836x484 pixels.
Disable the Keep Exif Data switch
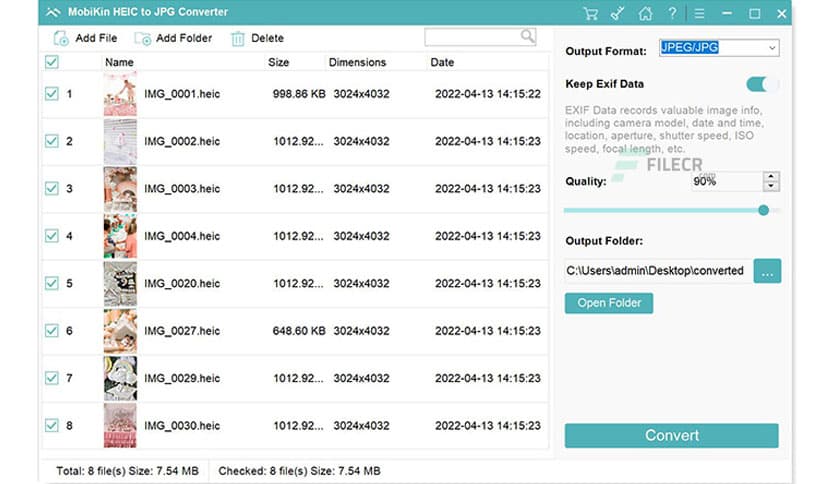tap(762, 84)
